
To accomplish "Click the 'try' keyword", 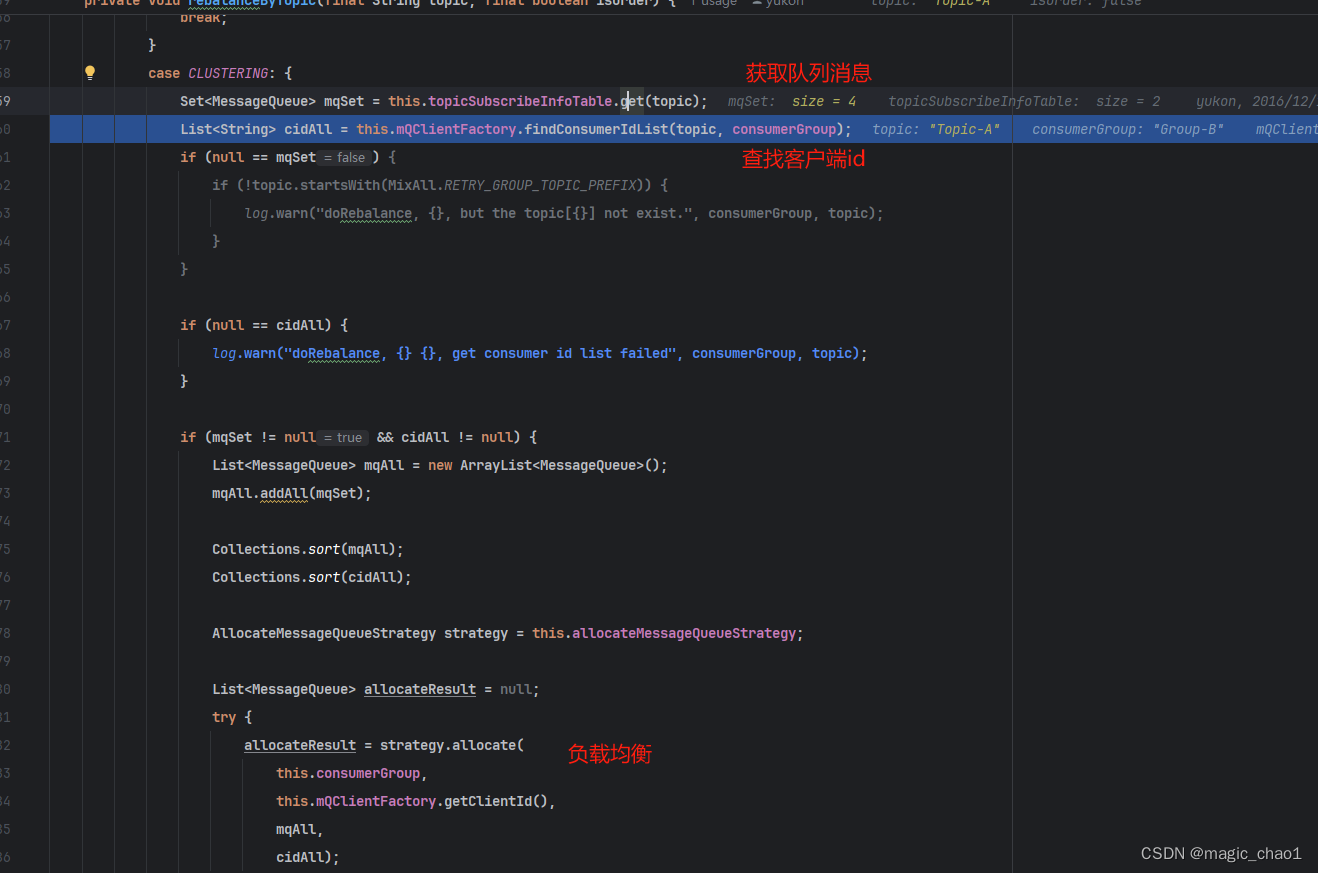I will click(224, 717).
